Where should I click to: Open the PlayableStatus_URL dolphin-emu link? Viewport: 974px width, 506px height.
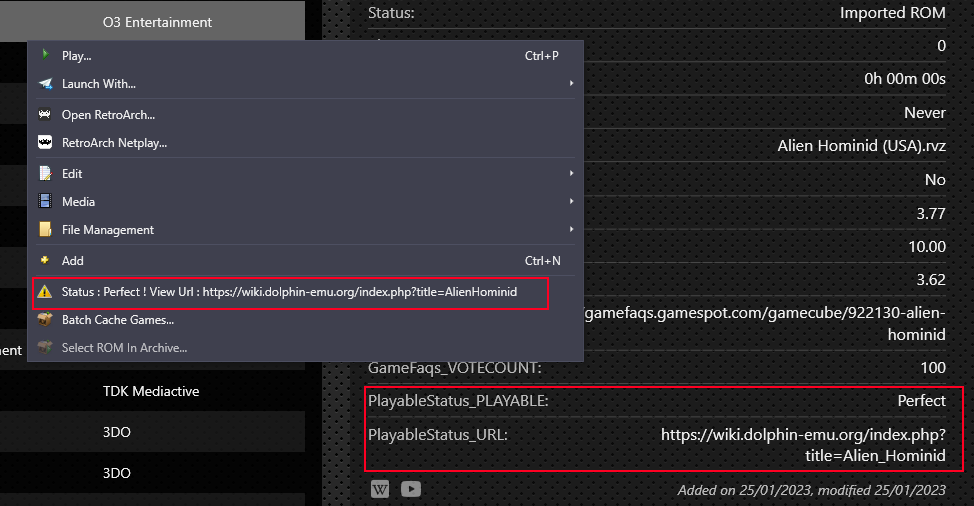pyautogui.click(x=803, y=445)
